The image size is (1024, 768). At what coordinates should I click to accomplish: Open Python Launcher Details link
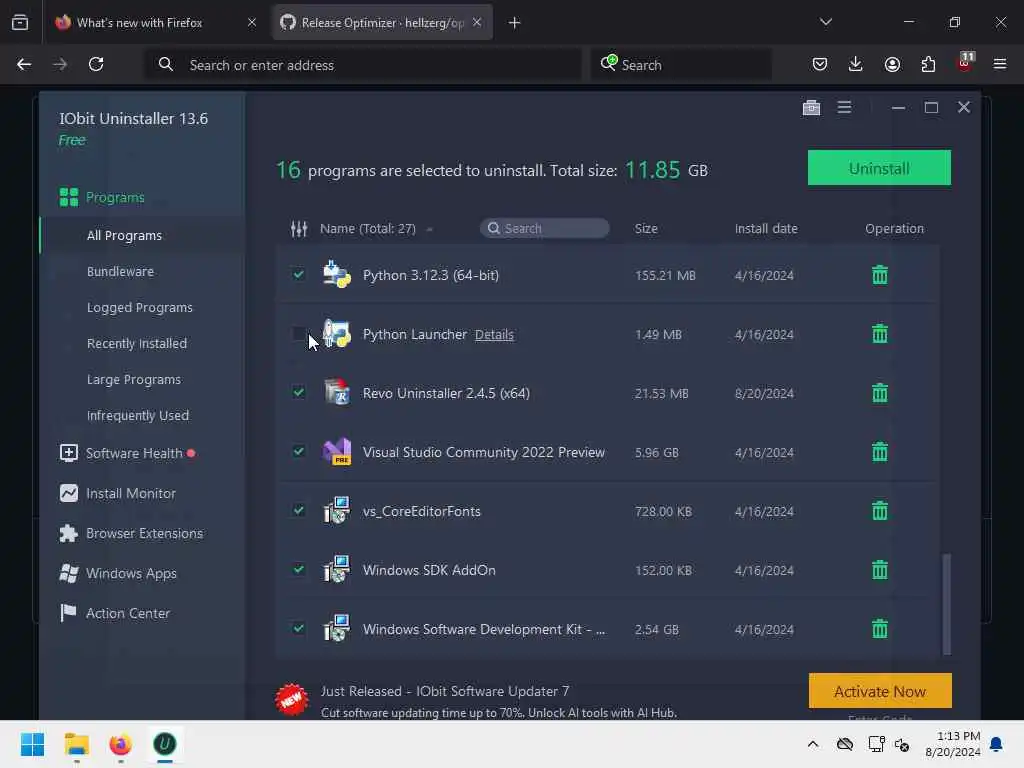point(494,334)
